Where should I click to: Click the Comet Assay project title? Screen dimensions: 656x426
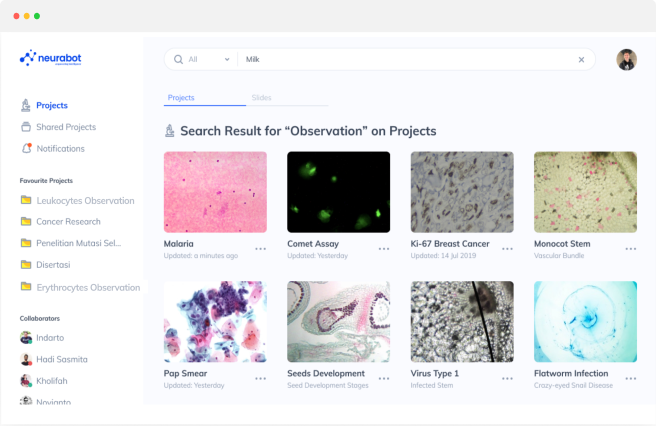coord(313,244)
